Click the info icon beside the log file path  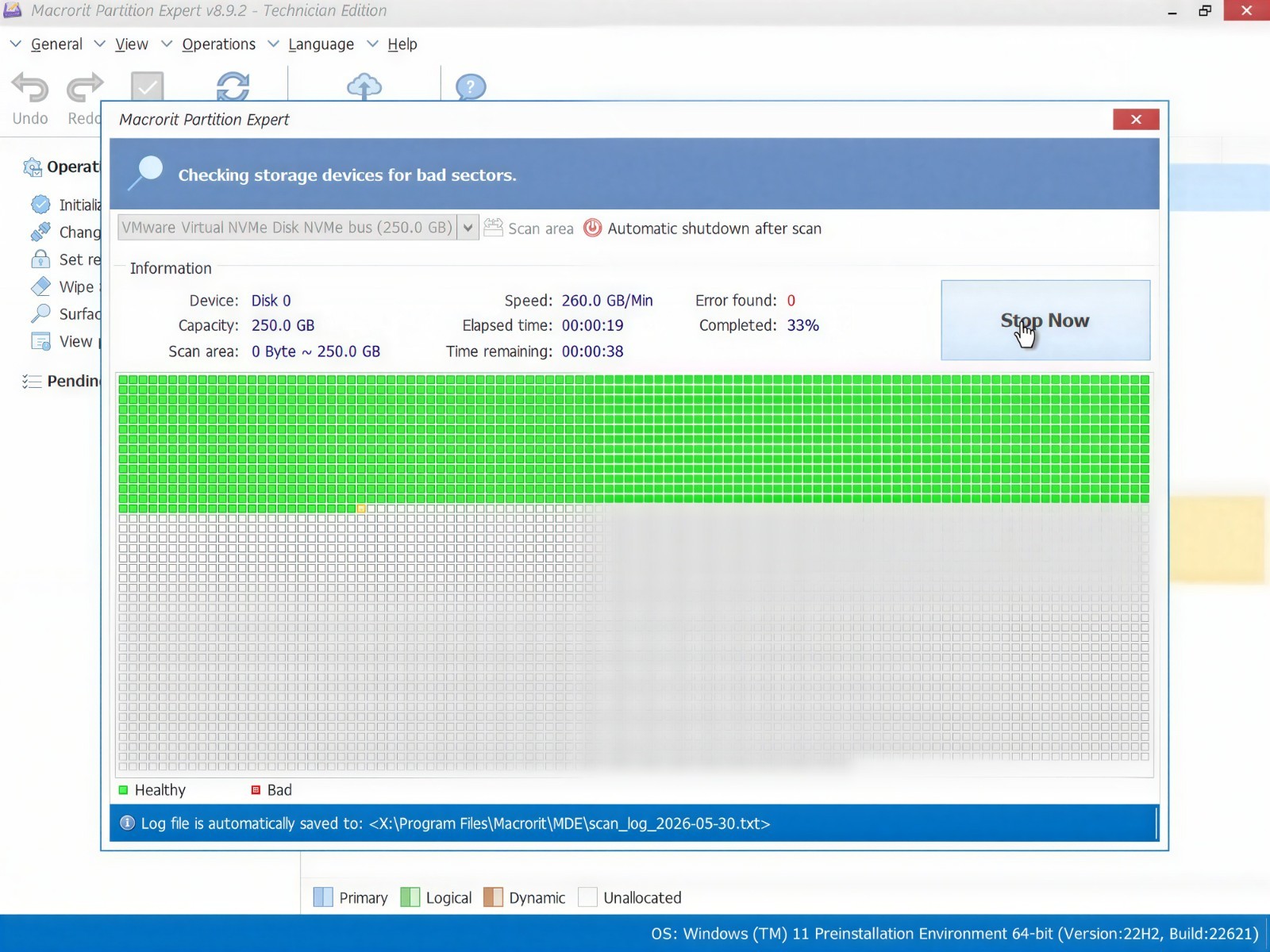[127, 823]
